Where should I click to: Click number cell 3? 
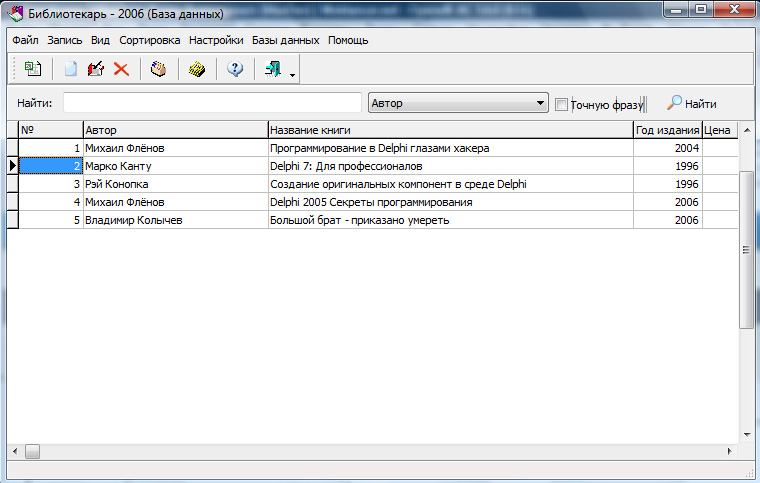pos(51,184)
